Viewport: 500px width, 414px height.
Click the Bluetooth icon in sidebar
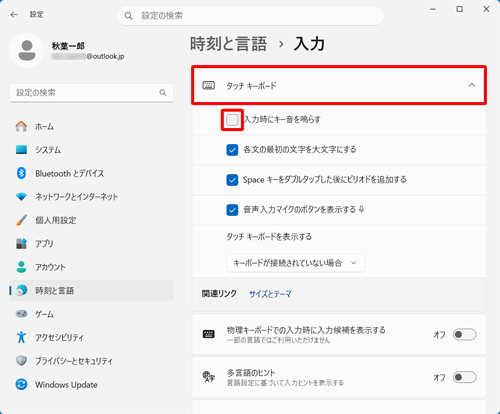point(21,173)
